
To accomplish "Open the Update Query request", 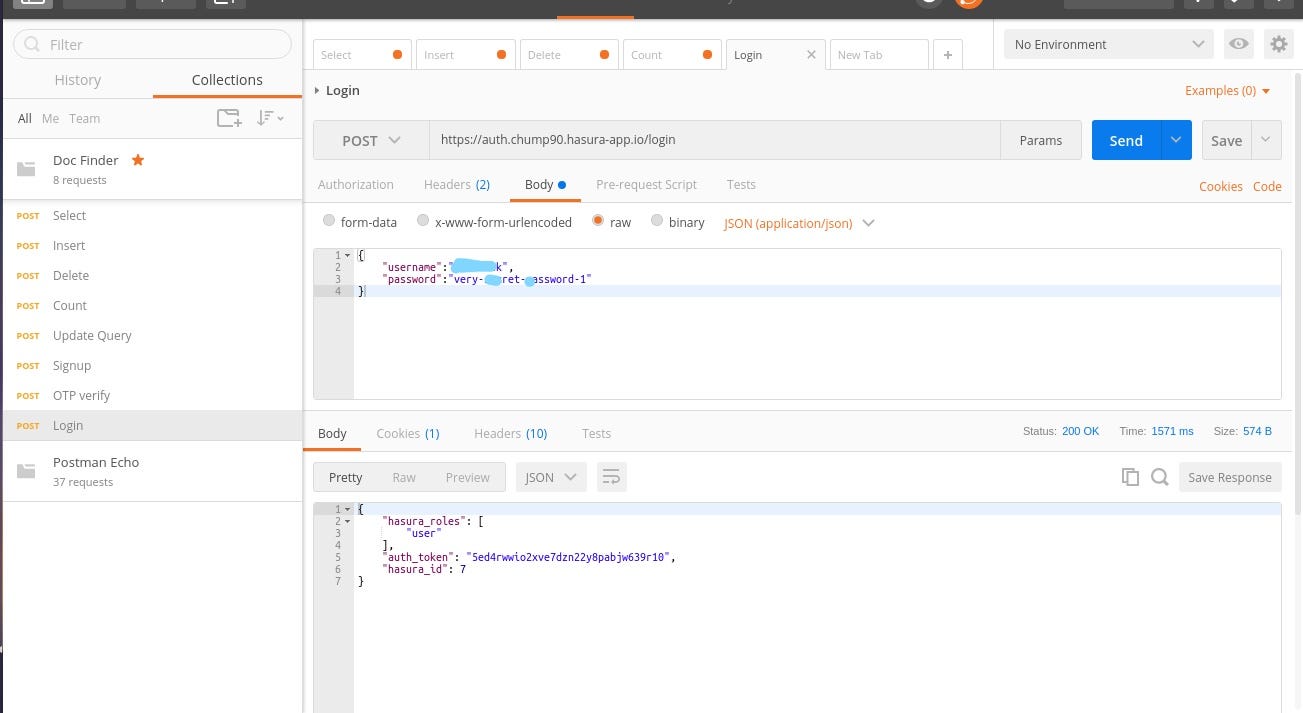I will tap(151, 335).
